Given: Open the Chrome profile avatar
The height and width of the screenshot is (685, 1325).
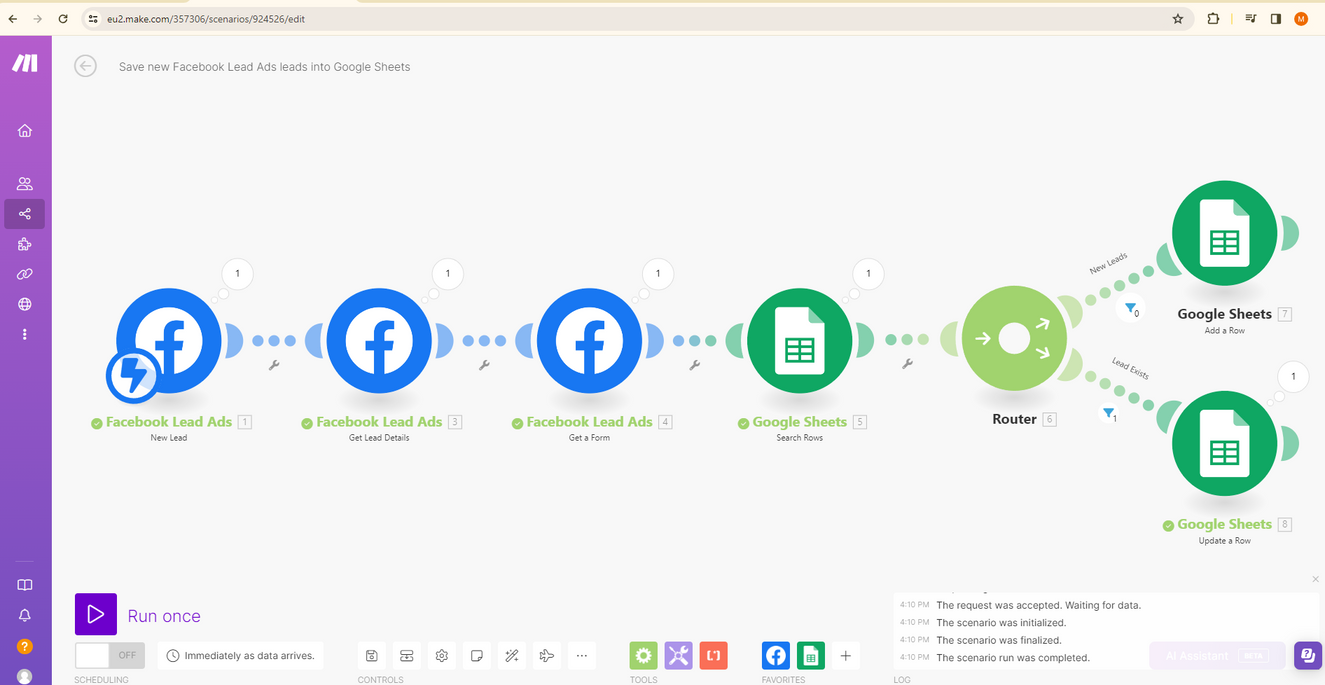Looking at the screenshot, I should (x=1301, y=18).
